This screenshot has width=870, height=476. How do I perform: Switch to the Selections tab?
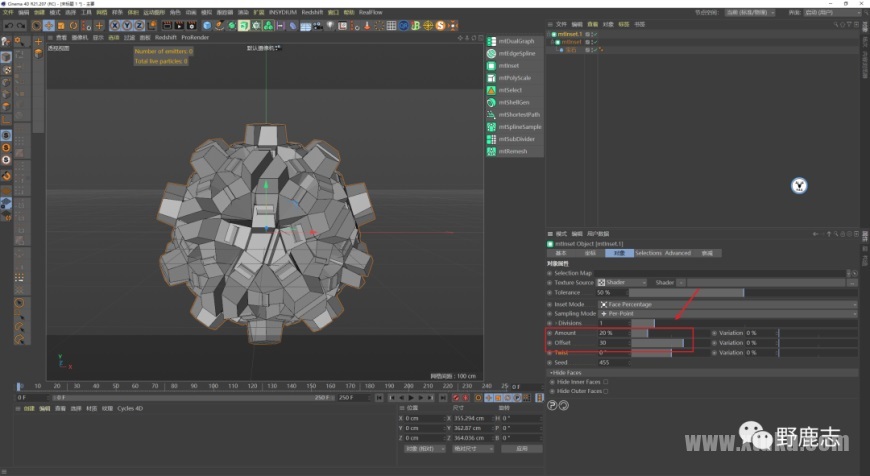[648, 253]
